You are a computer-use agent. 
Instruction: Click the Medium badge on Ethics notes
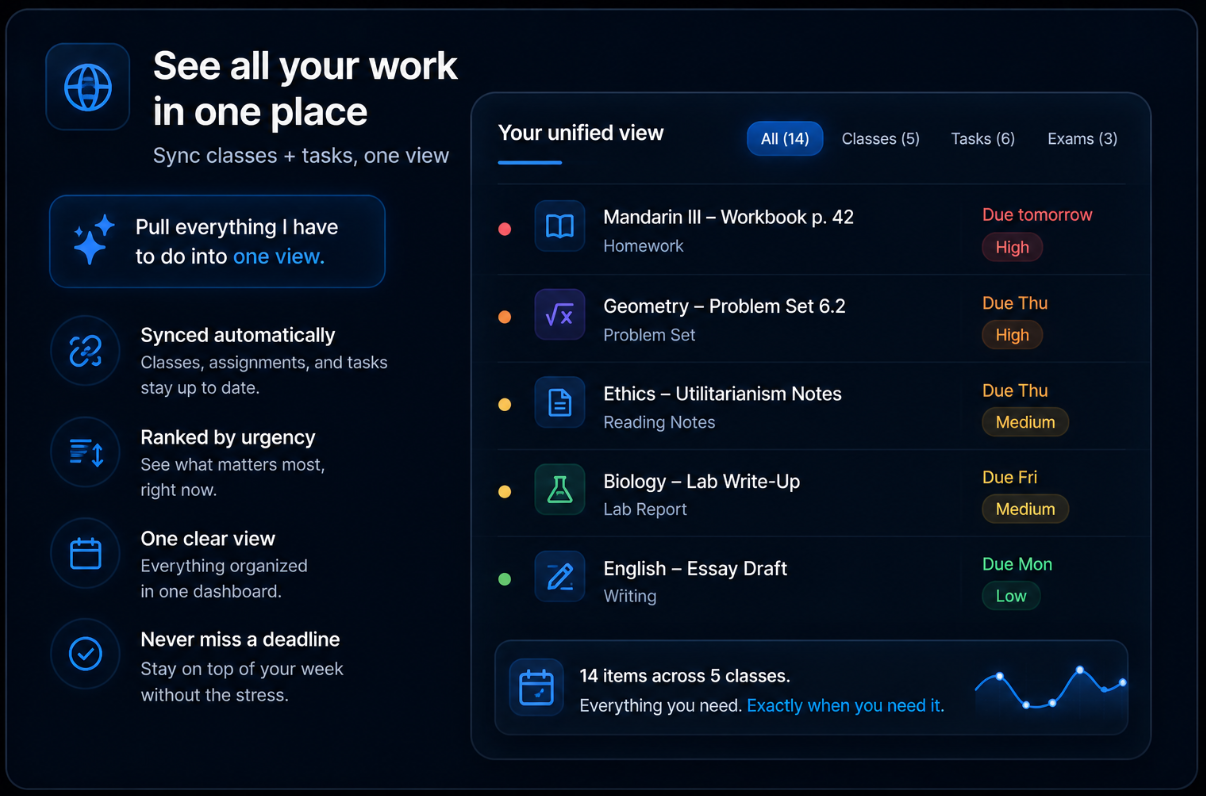(1025, 422)
